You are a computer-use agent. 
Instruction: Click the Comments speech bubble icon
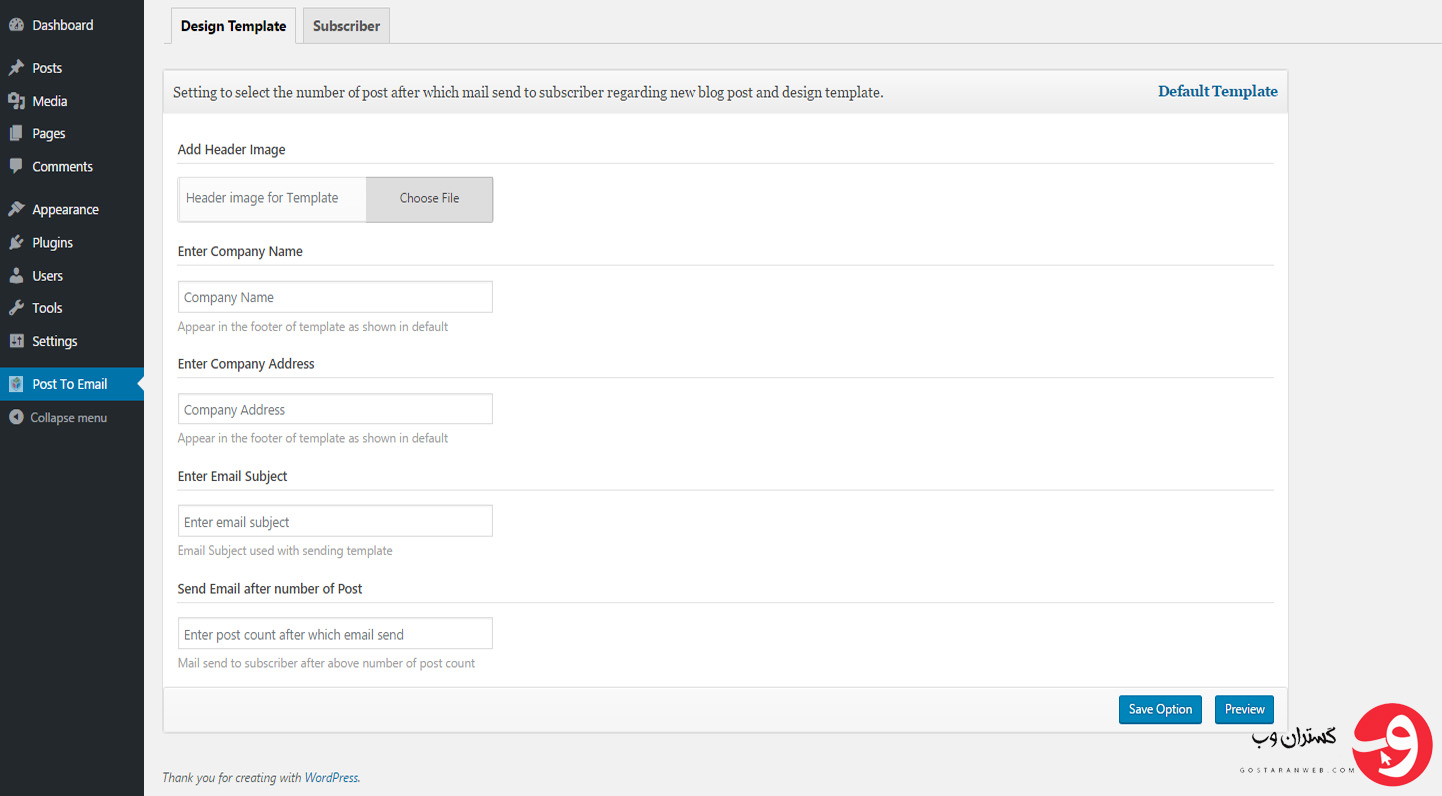coord(16,167)
